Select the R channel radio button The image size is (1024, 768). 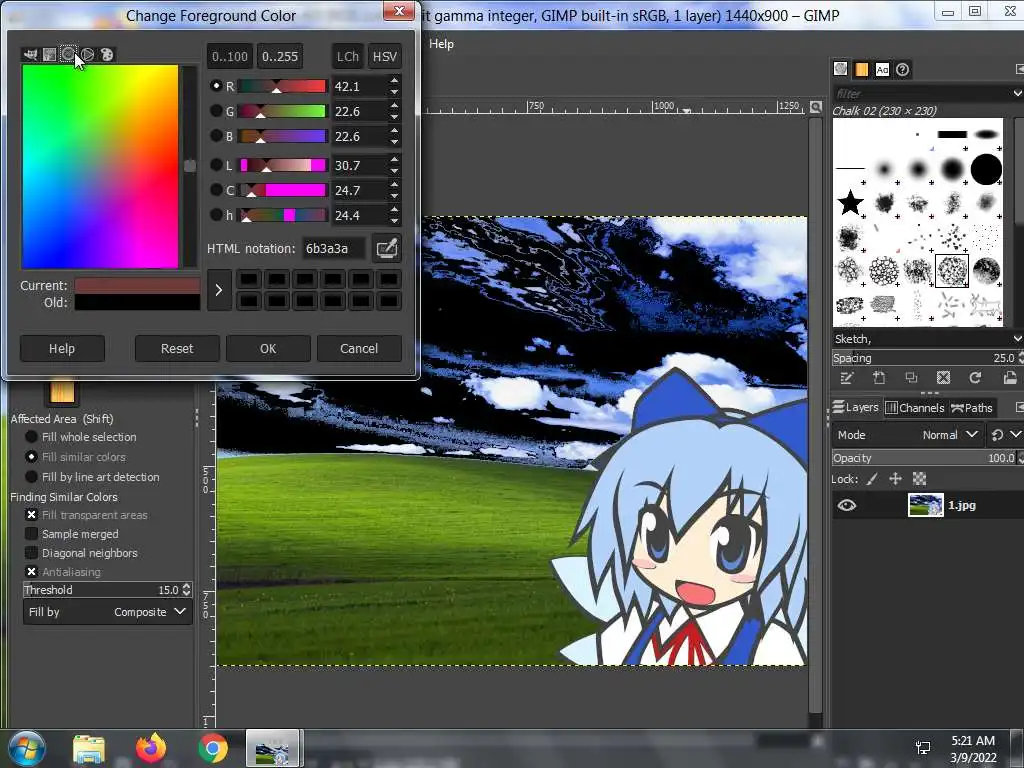coord(216,86)
